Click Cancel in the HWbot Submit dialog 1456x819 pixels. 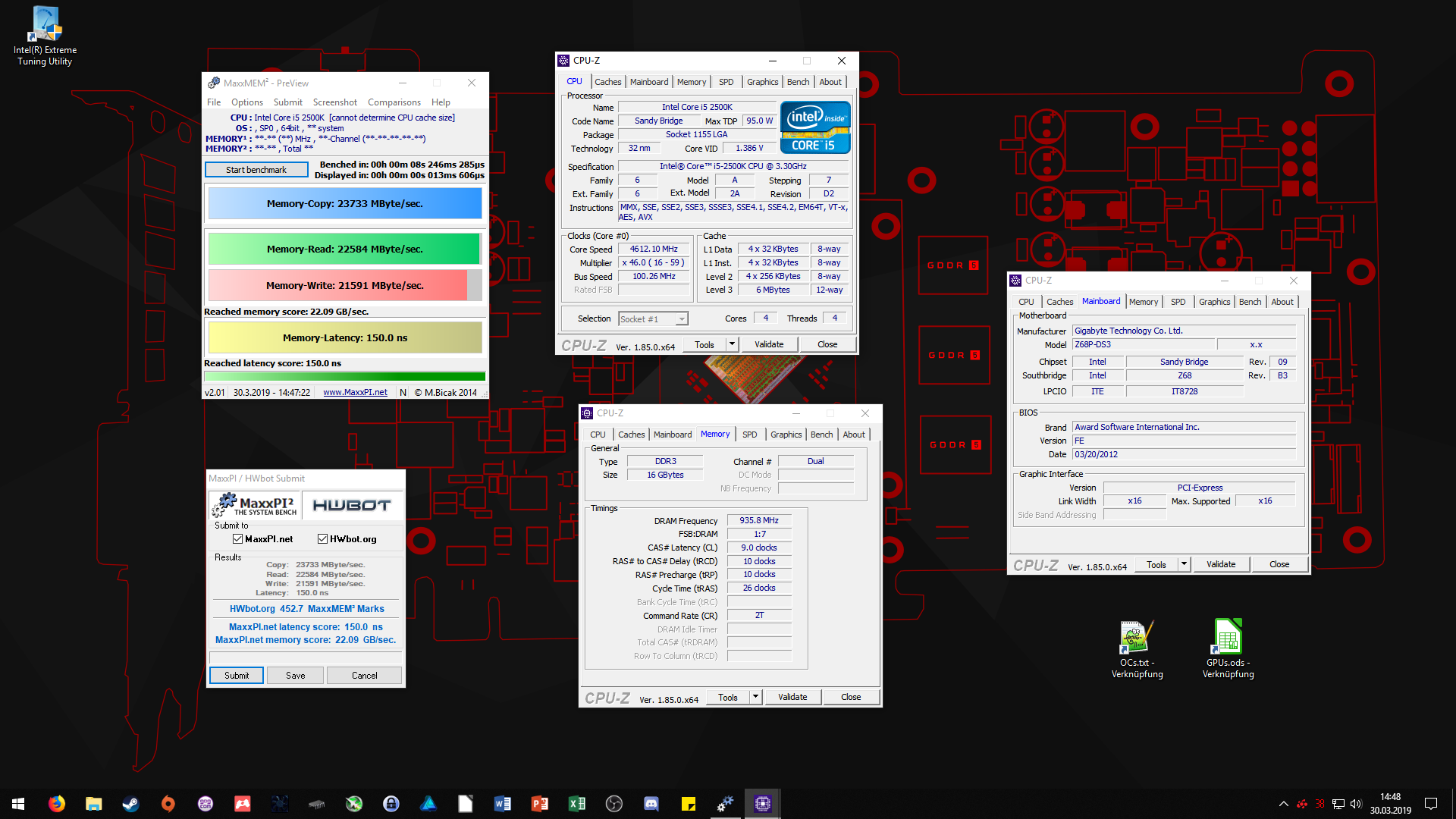(x=364, y=676)
